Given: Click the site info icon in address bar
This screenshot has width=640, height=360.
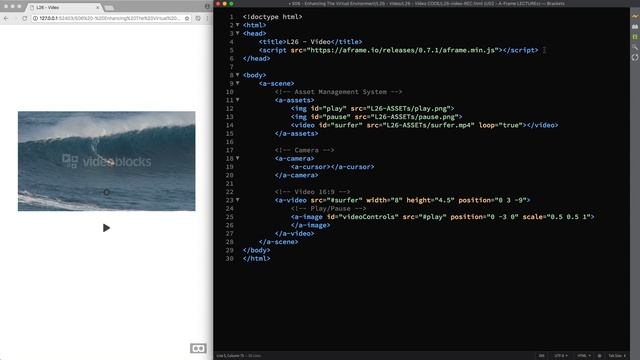Looking at the screenshot, I should 35,18.
